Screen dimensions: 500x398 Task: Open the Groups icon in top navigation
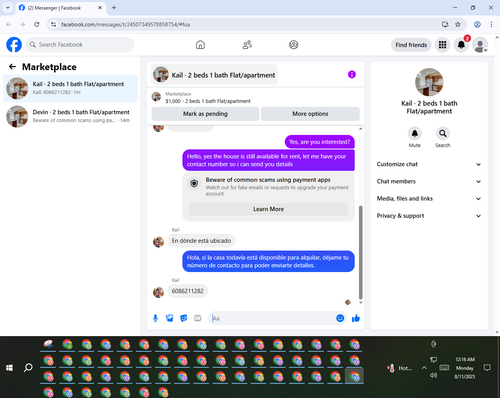[x=294, y=45]
